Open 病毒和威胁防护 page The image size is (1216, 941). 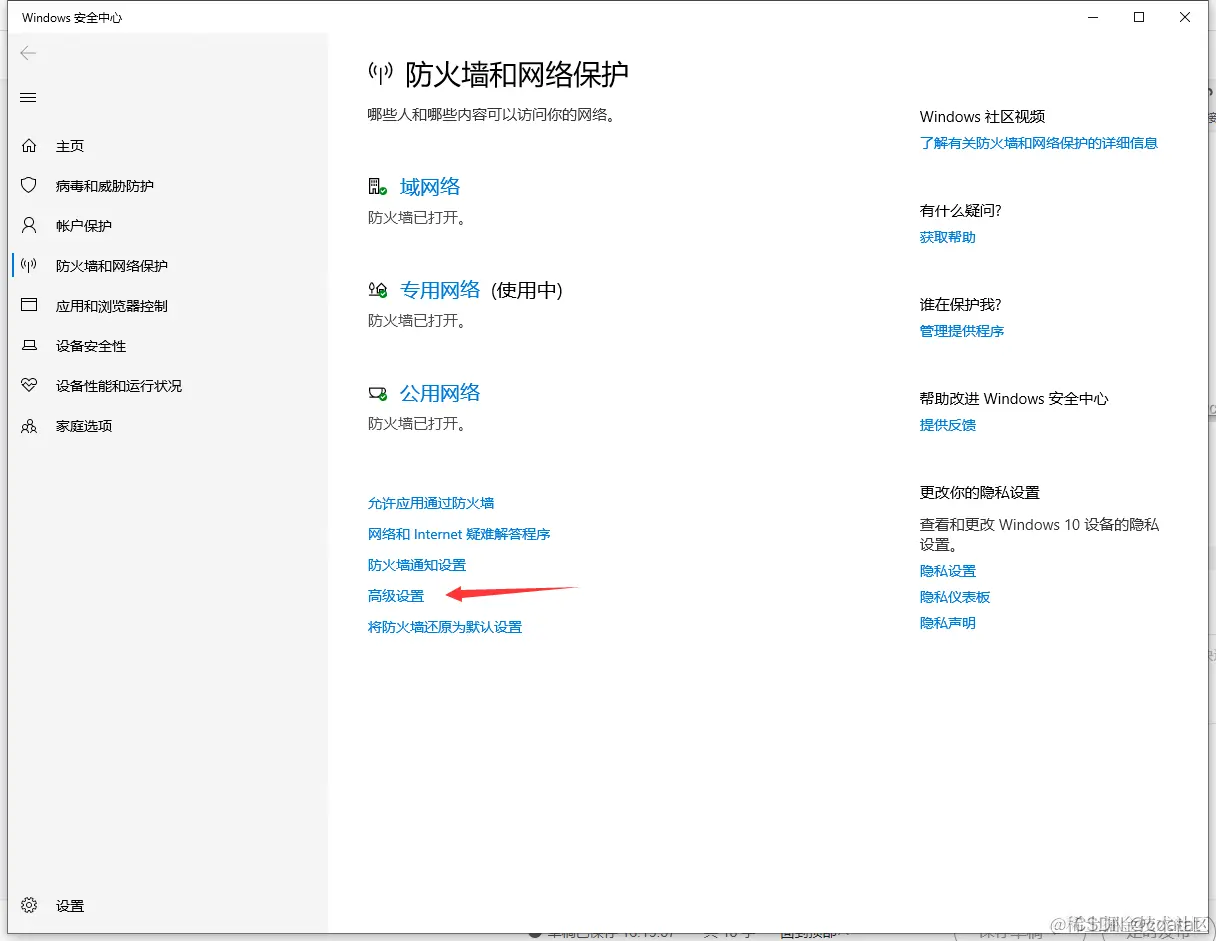coord(105,186)
